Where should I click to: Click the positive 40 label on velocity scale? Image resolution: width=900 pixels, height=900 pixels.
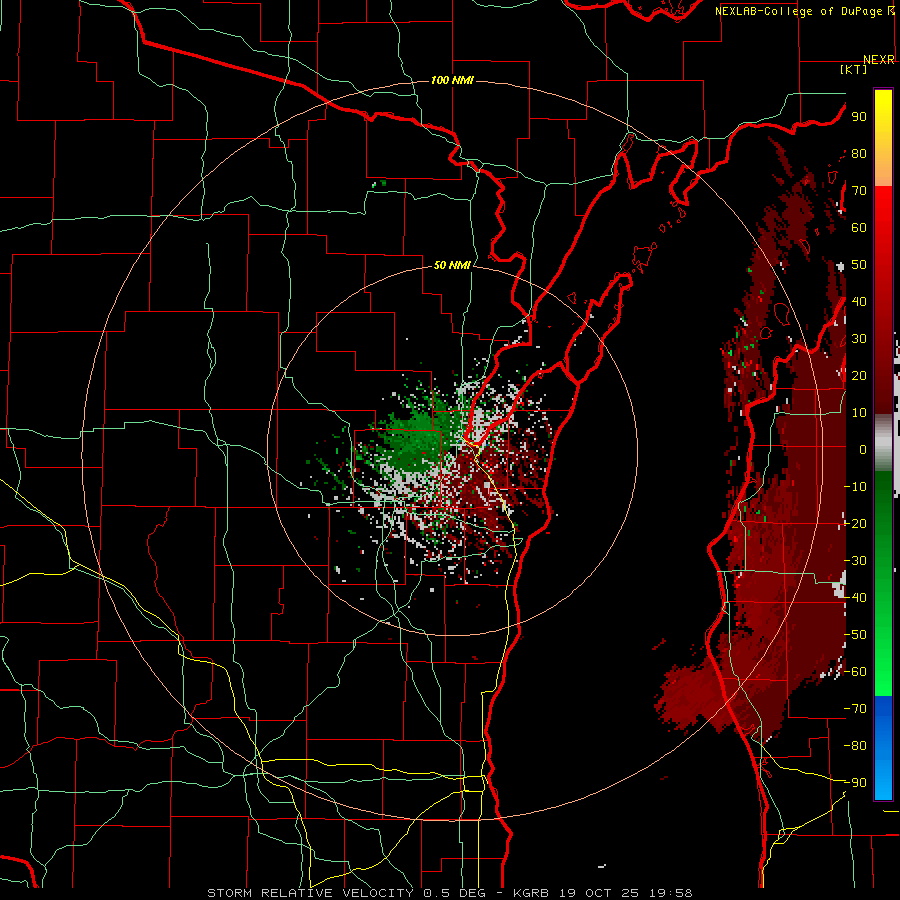pos(859,301)
